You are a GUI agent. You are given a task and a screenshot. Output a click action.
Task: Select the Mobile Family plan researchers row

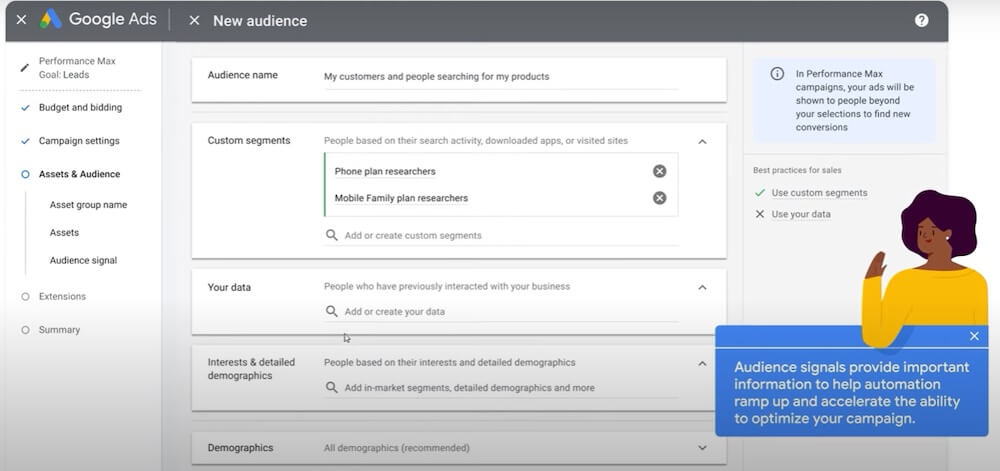(501, 198)
